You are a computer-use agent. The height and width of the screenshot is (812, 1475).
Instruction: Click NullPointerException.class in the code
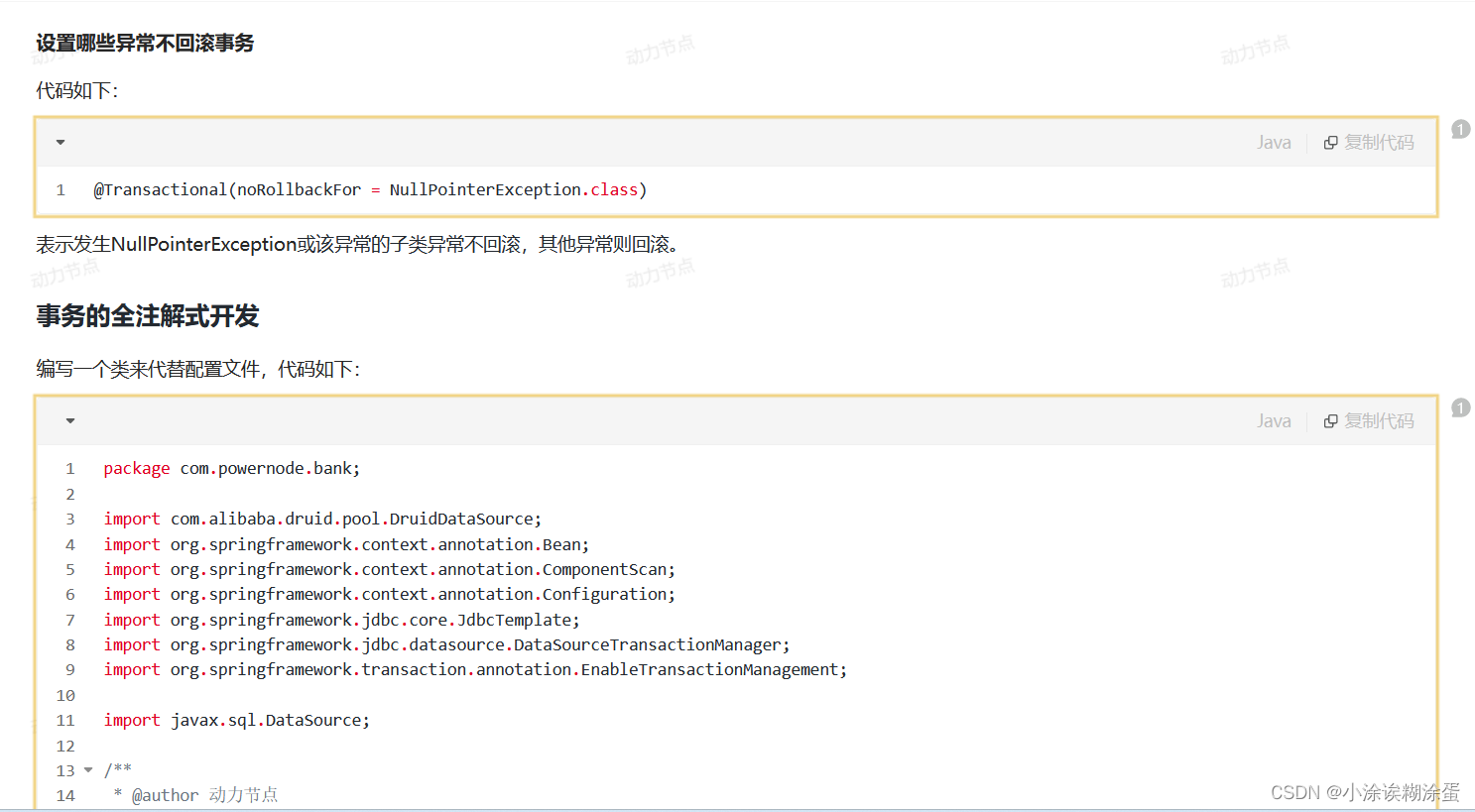coord(514,189)
